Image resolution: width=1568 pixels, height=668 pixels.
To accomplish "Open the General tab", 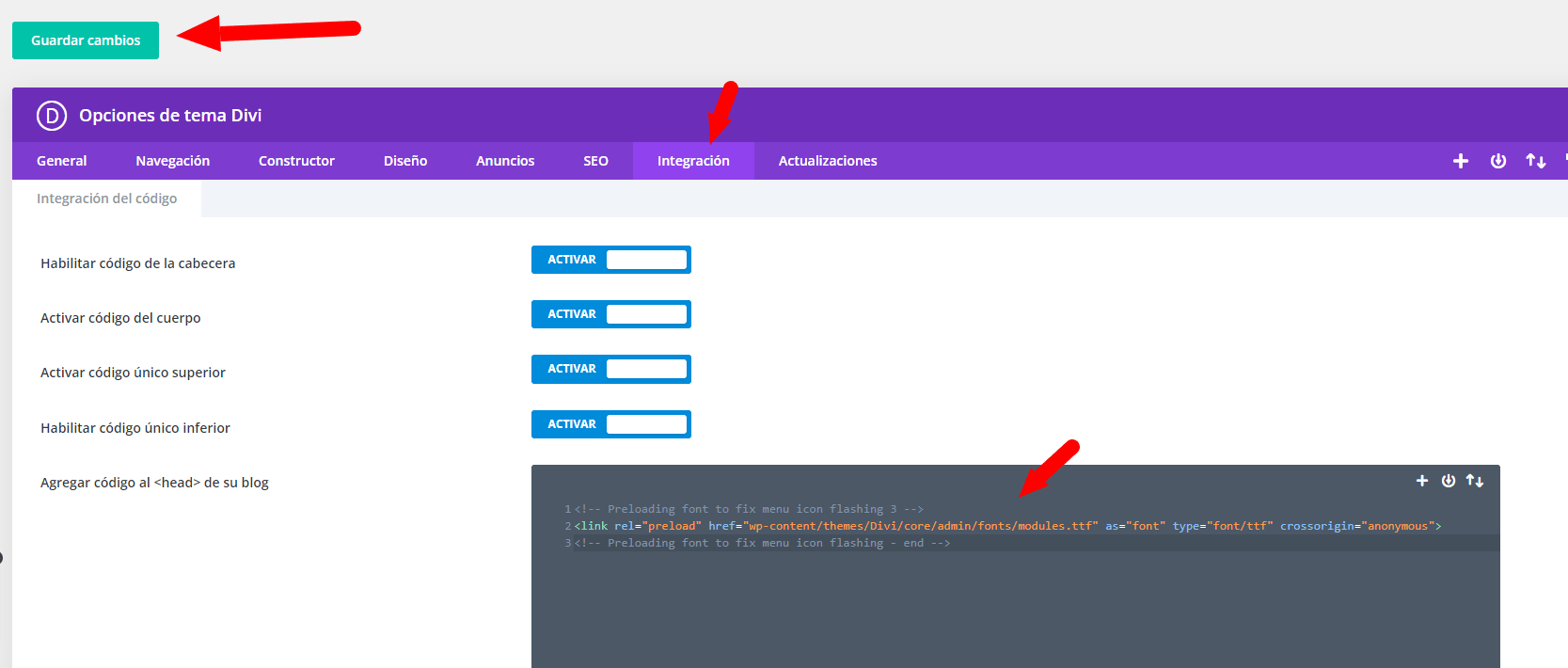I will pyautogui.click(x=61, y=161).
